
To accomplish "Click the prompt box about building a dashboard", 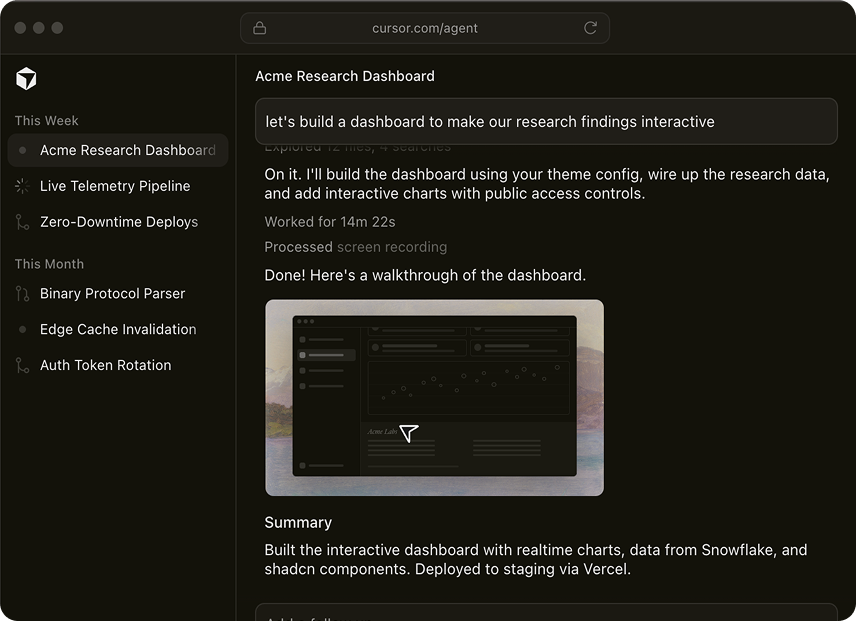I will pos(546,122).
